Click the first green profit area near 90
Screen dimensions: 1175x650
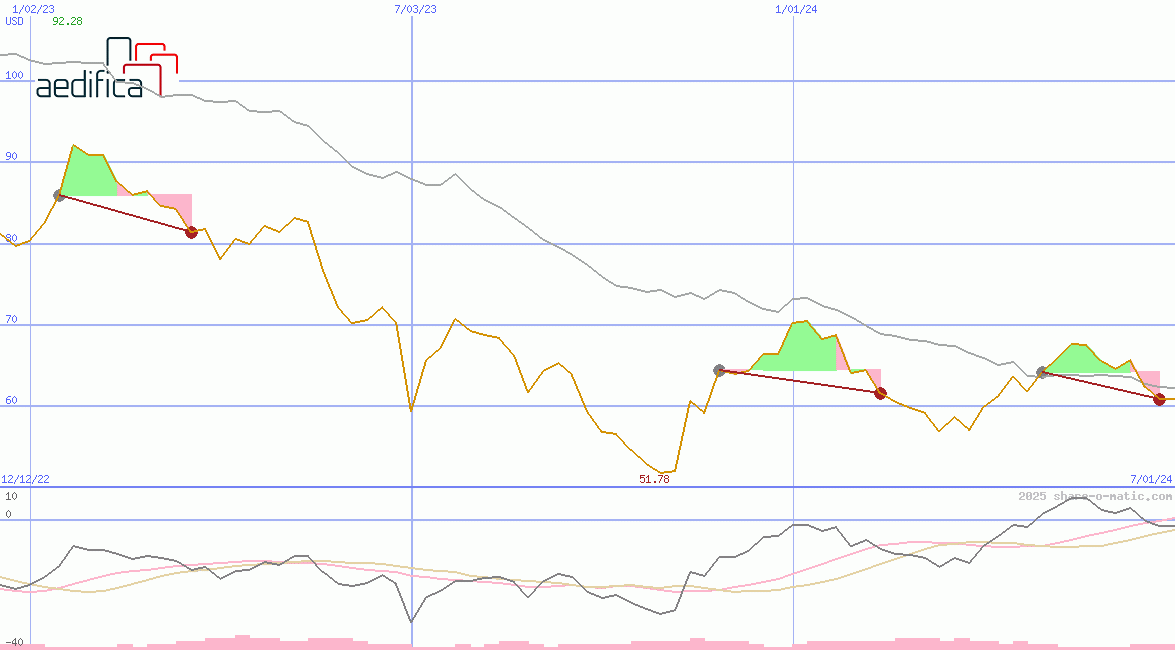87,175
